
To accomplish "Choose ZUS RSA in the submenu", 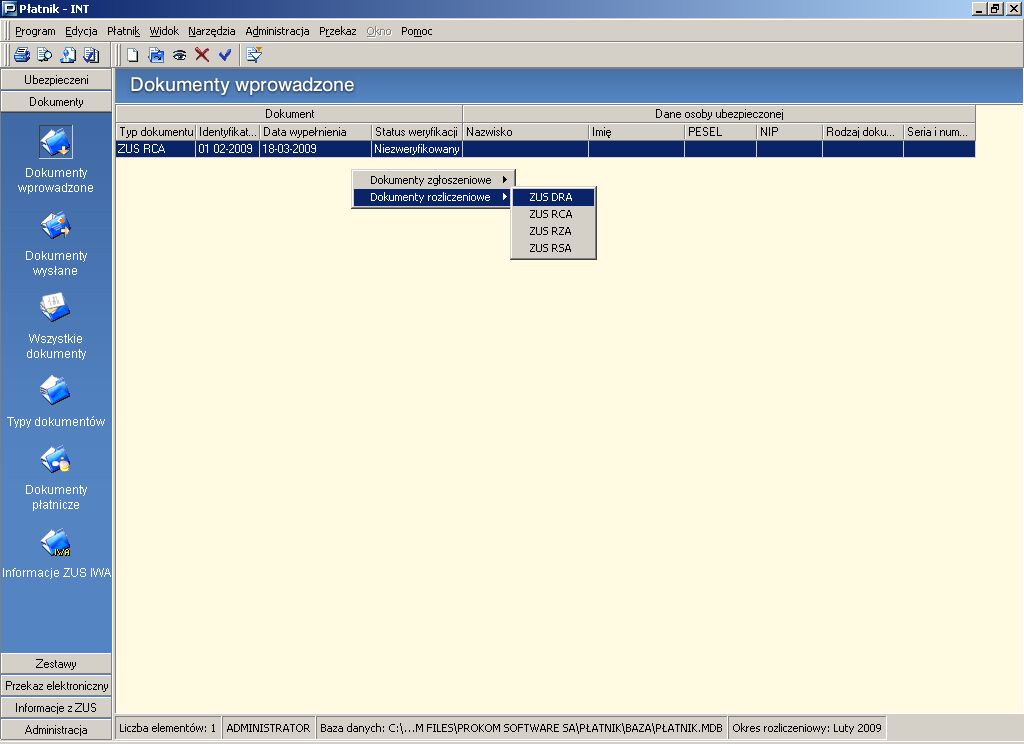I will click(553, 248).
